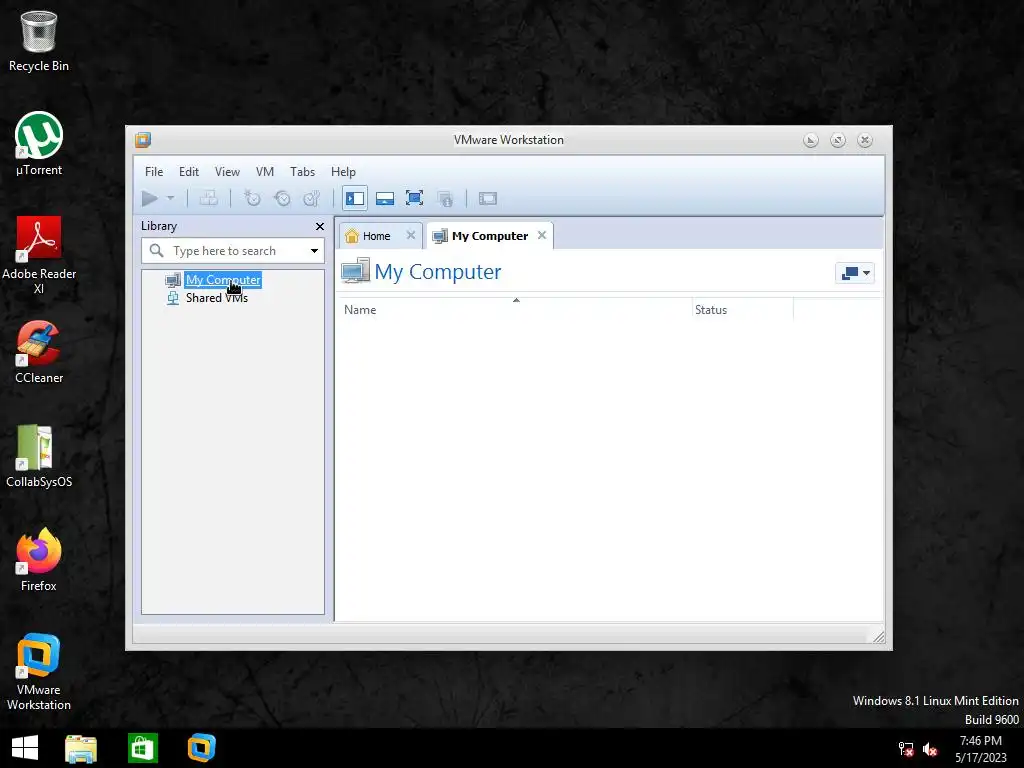Click the search magnifier icon
Screen dimensions: 1024x768
coord(157,250)
